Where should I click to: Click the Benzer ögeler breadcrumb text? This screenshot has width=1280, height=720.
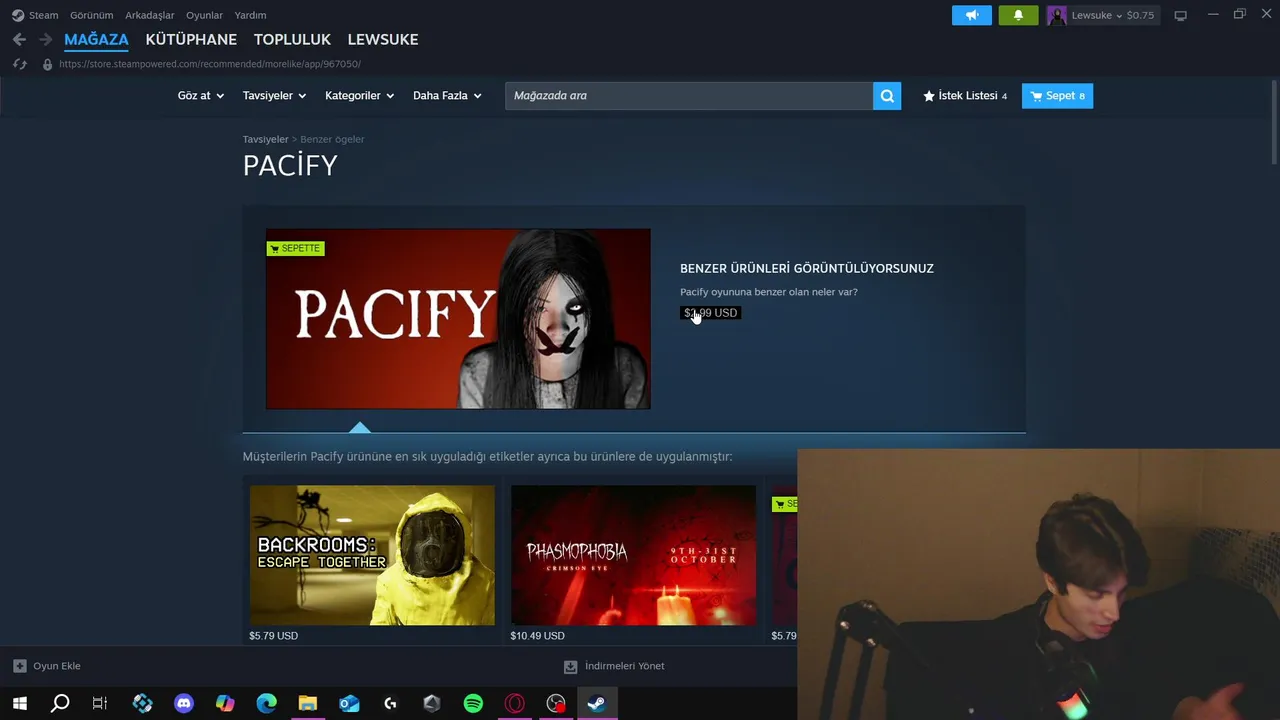(332, 139)
